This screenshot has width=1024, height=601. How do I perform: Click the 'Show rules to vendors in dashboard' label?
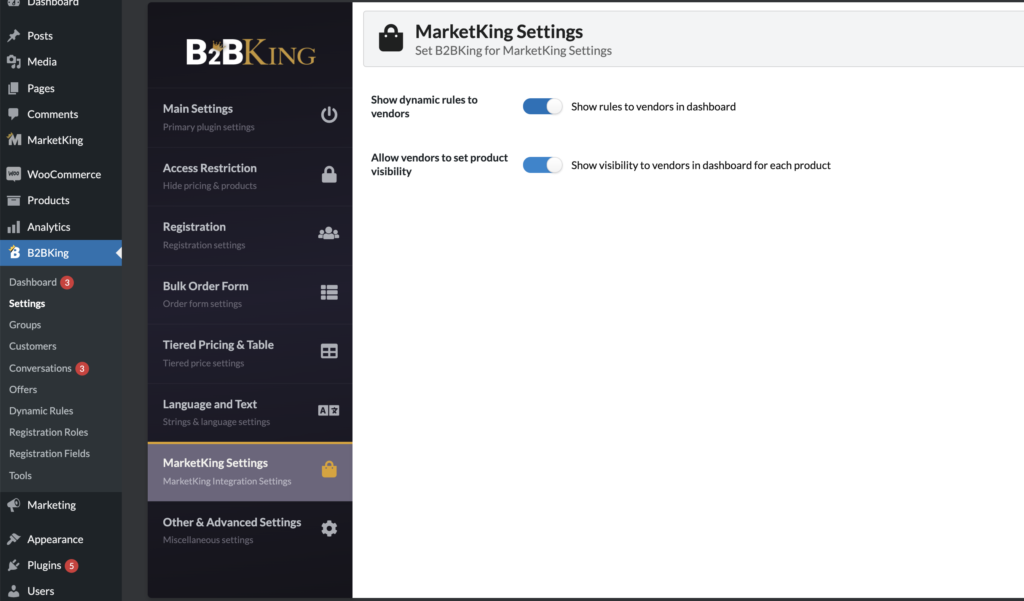tap(653, 106)
